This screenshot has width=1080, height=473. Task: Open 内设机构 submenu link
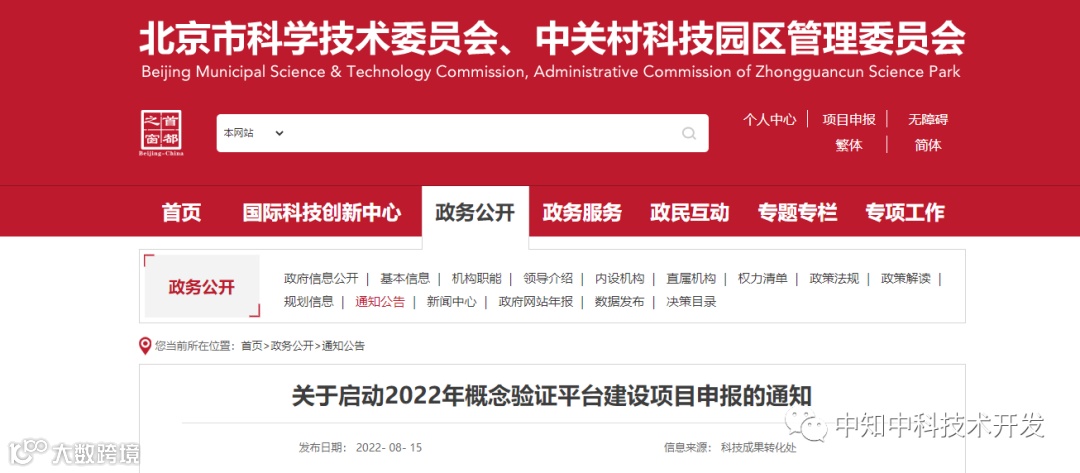point(619,279)
